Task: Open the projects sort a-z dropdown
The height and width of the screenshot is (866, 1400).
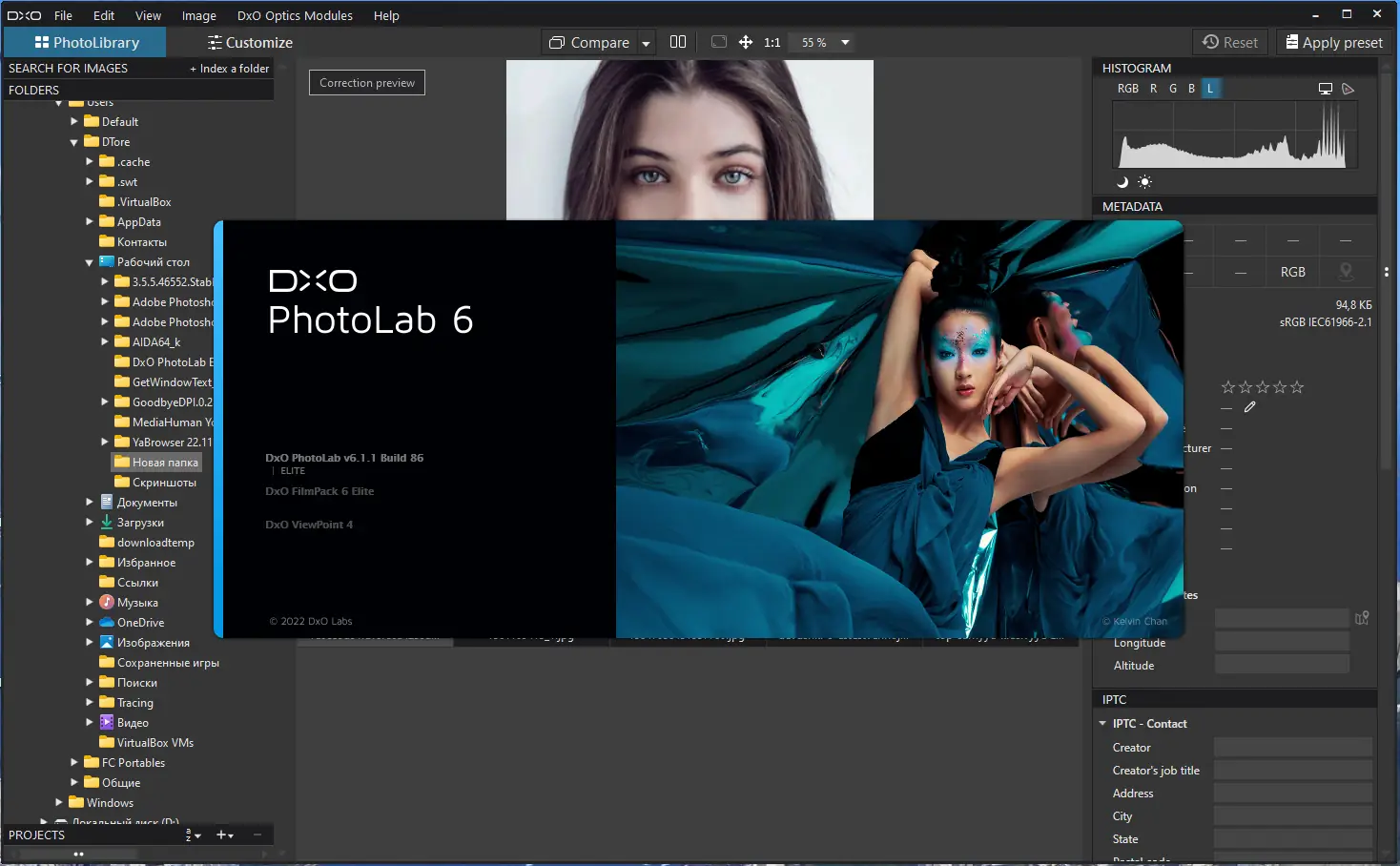Action: click(x=193, y=835)
